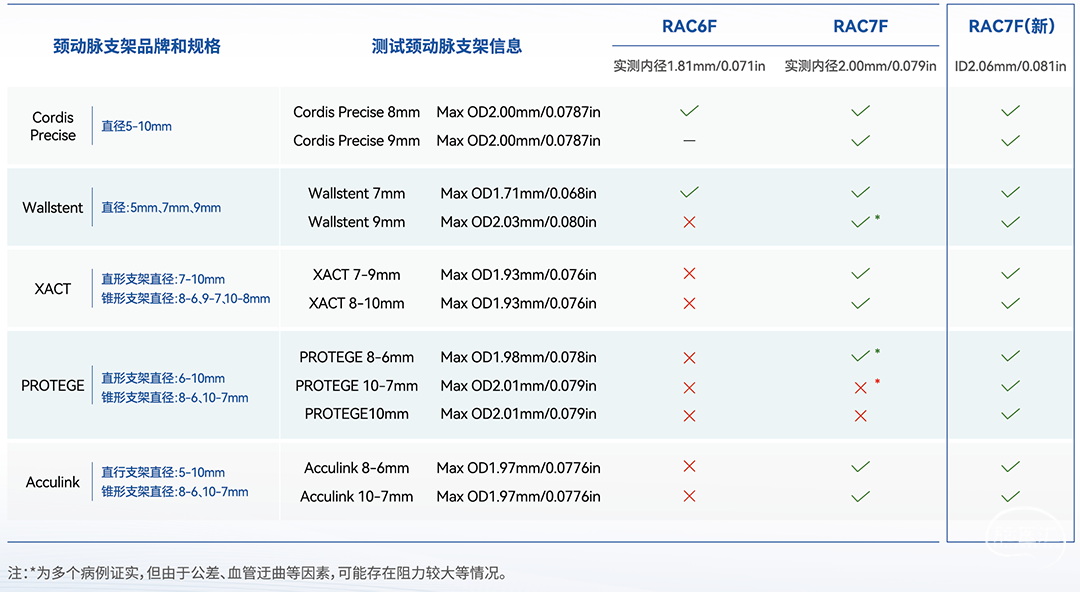Click the 直径5-10mm specification text
Screen dimensions: 1080x592
[x=136, y=126]
